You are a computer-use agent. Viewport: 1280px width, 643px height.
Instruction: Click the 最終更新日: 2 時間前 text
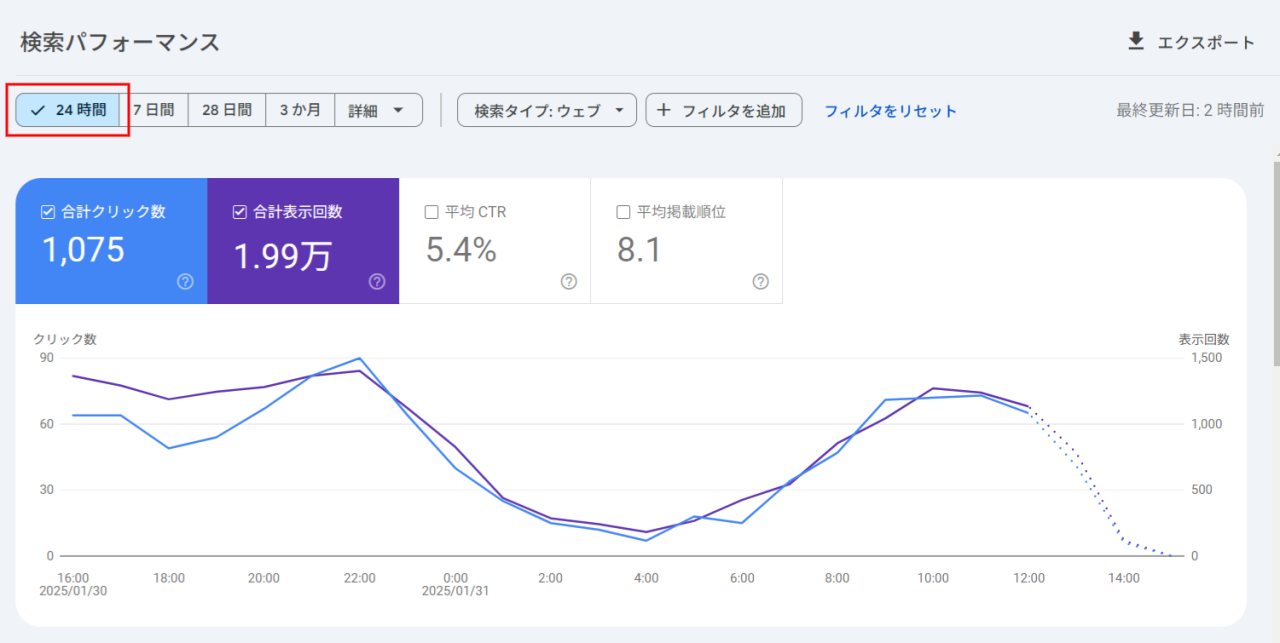click(1190, 110)
